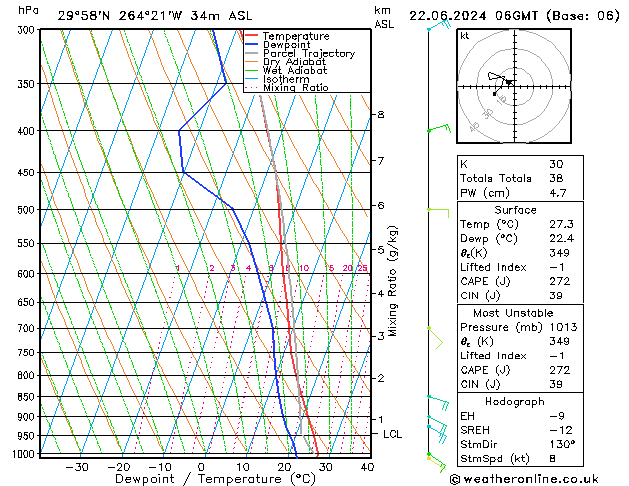The width and height of the screenshot is (629, 486).
Task: Click the cyan wind barb at the top
Action: [436, 25]
